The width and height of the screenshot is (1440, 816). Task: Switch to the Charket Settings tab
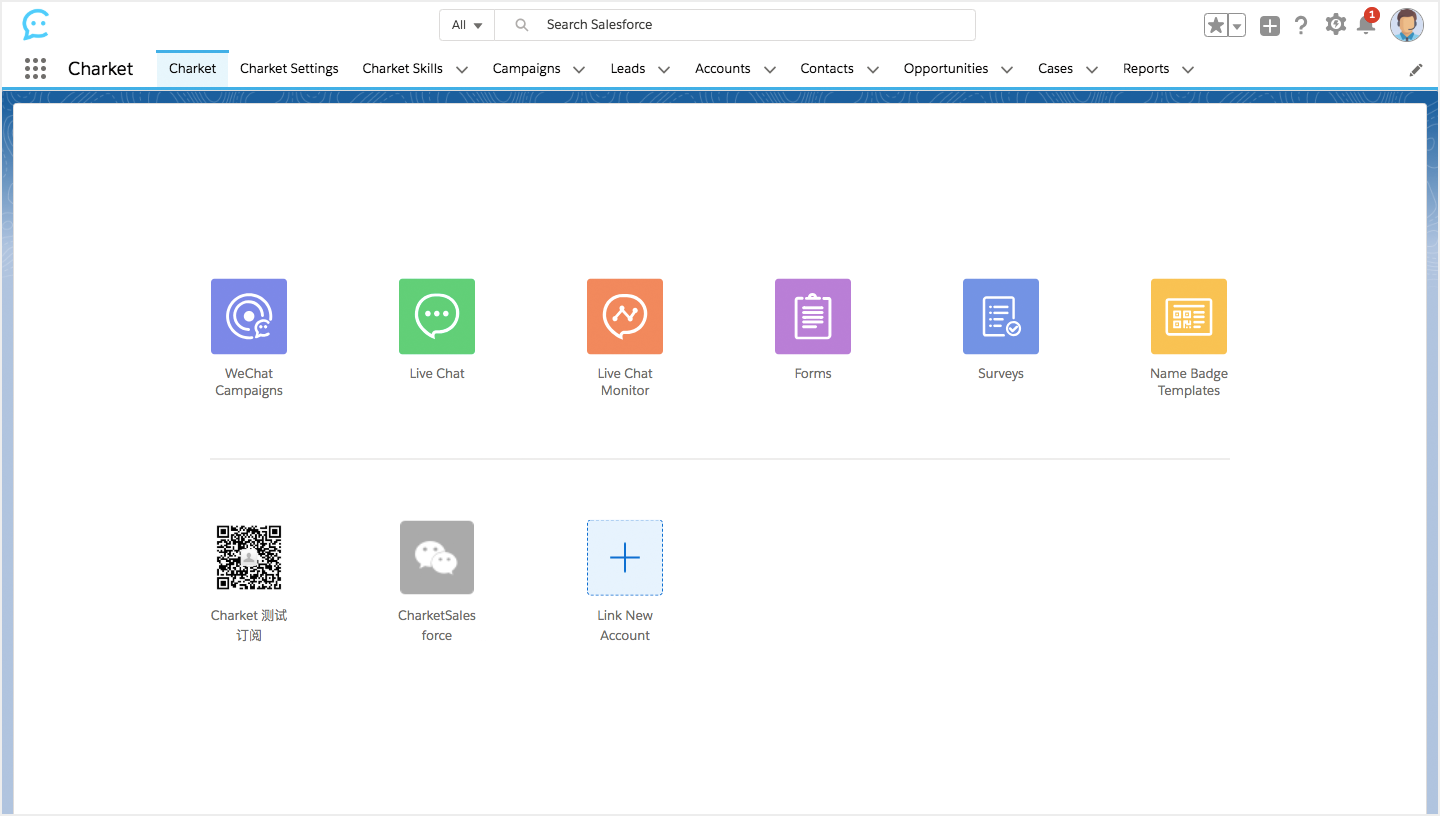click(x=289, y=69)
